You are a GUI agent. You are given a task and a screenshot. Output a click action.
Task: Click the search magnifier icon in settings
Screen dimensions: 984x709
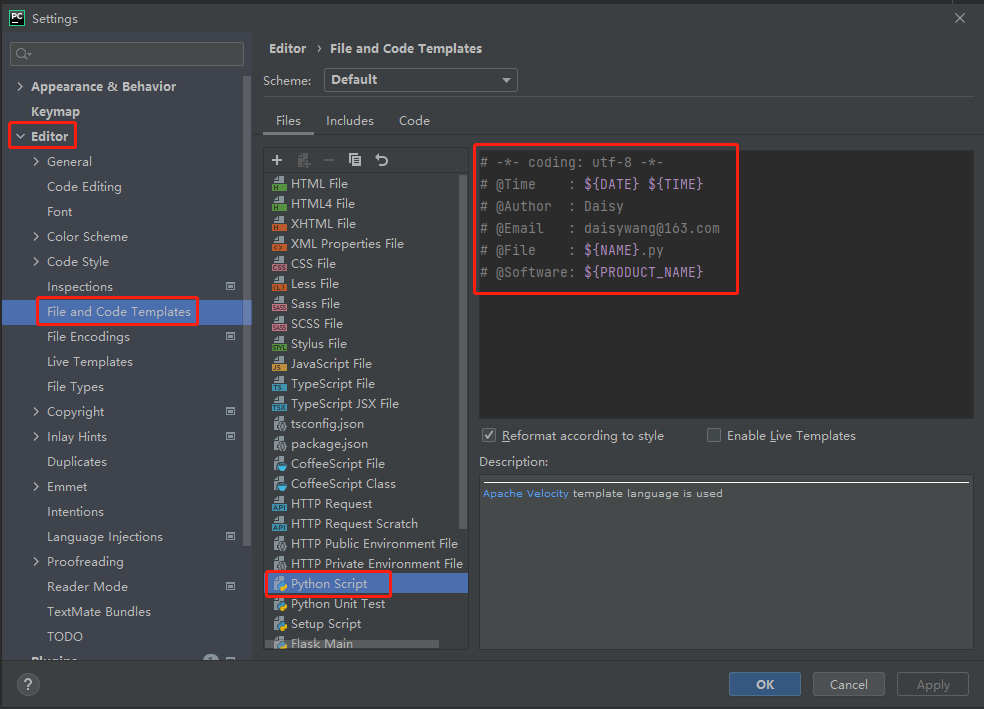click(x=23, y=54)
